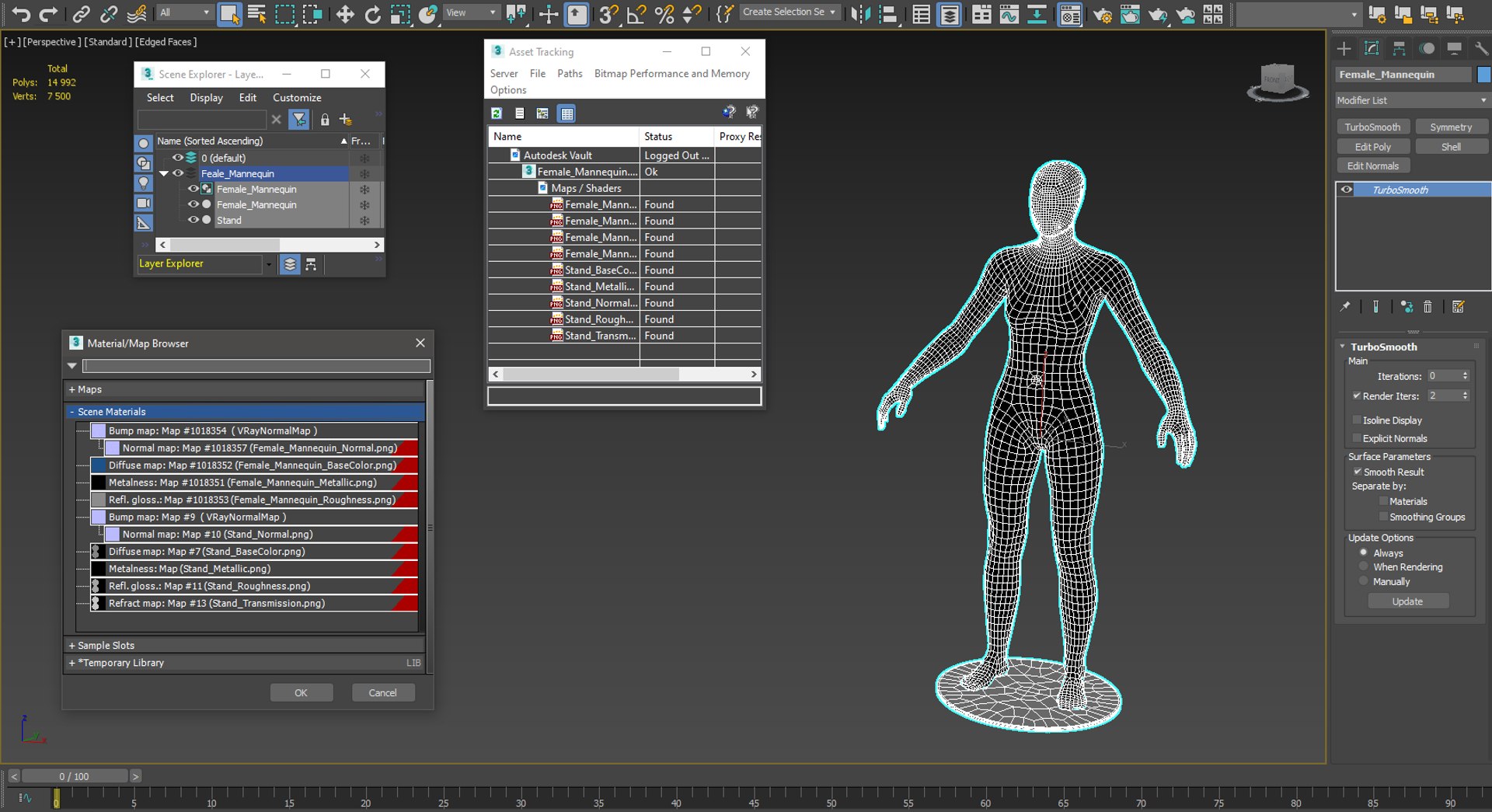Viewport: 1492px width, 812px height.
Task: Toggle visibility of Feale_Mannequin layer
Action: [178, 173]
